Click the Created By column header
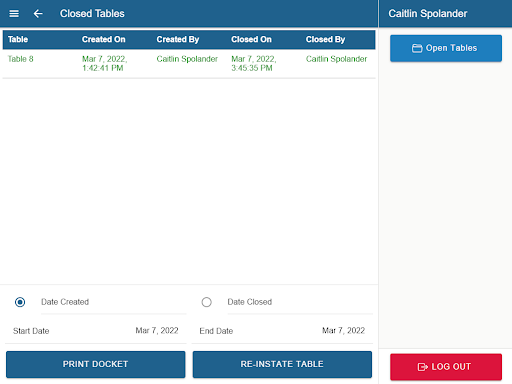Screen dimensions: 512x384 pyautogui.click(x=178, y=39)
